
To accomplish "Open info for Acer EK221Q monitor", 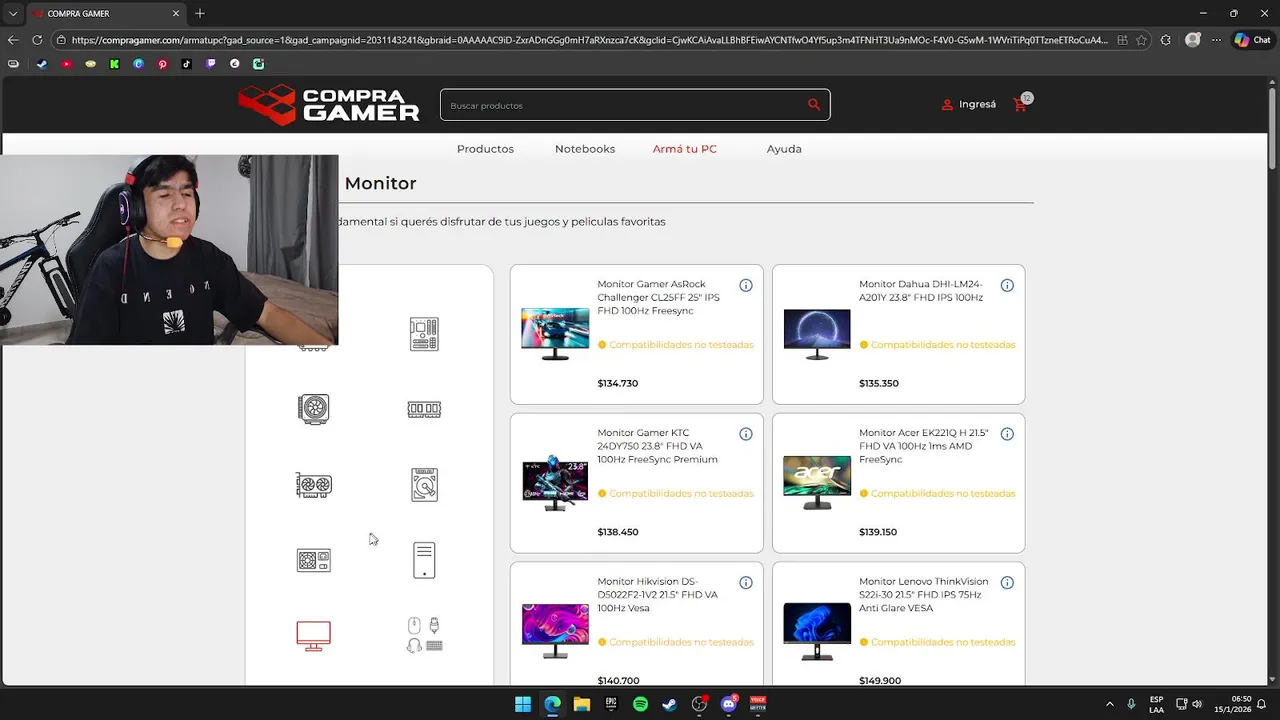I will (x=1007, y=434).
